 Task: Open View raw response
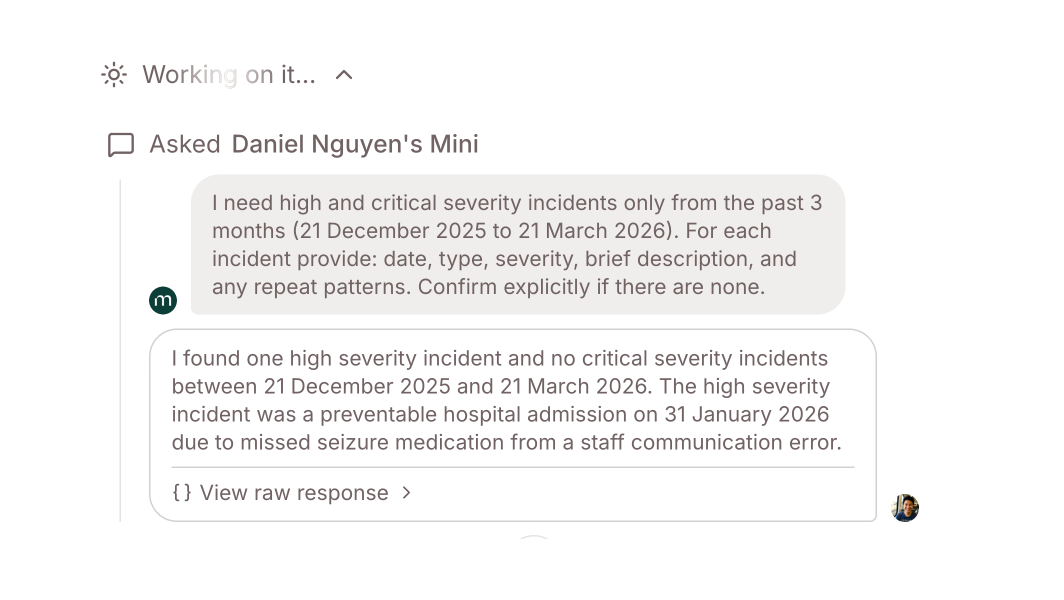click(294, 493)
